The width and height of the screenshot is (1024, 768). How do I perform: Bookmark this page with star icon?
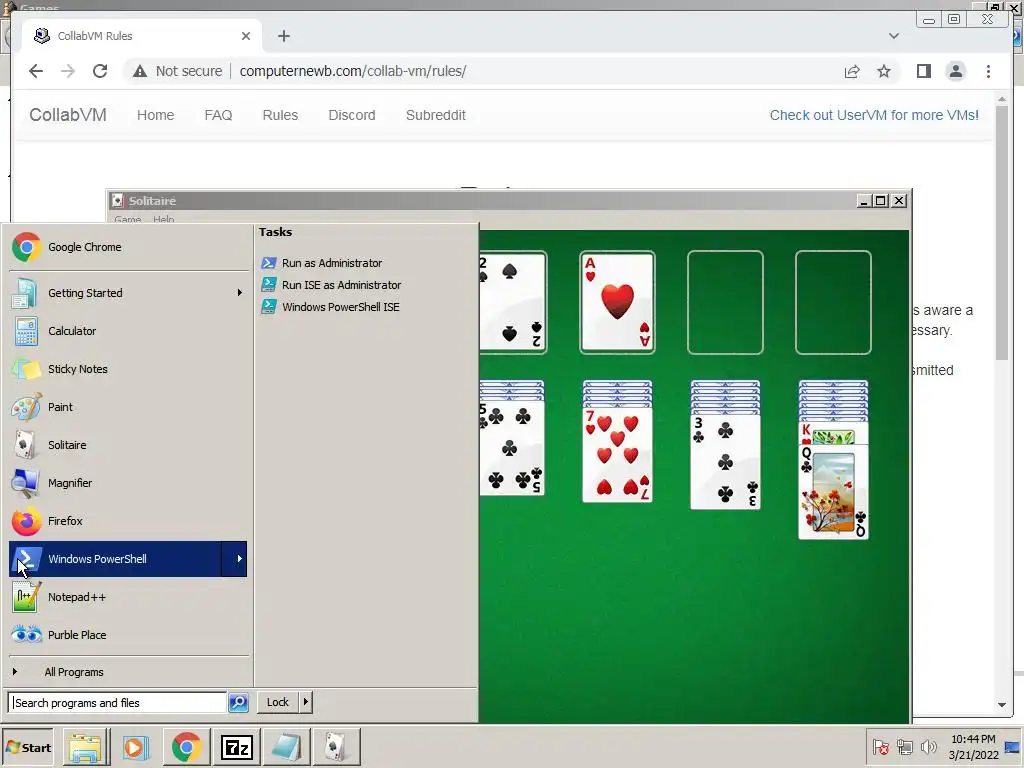click(884, 71)
